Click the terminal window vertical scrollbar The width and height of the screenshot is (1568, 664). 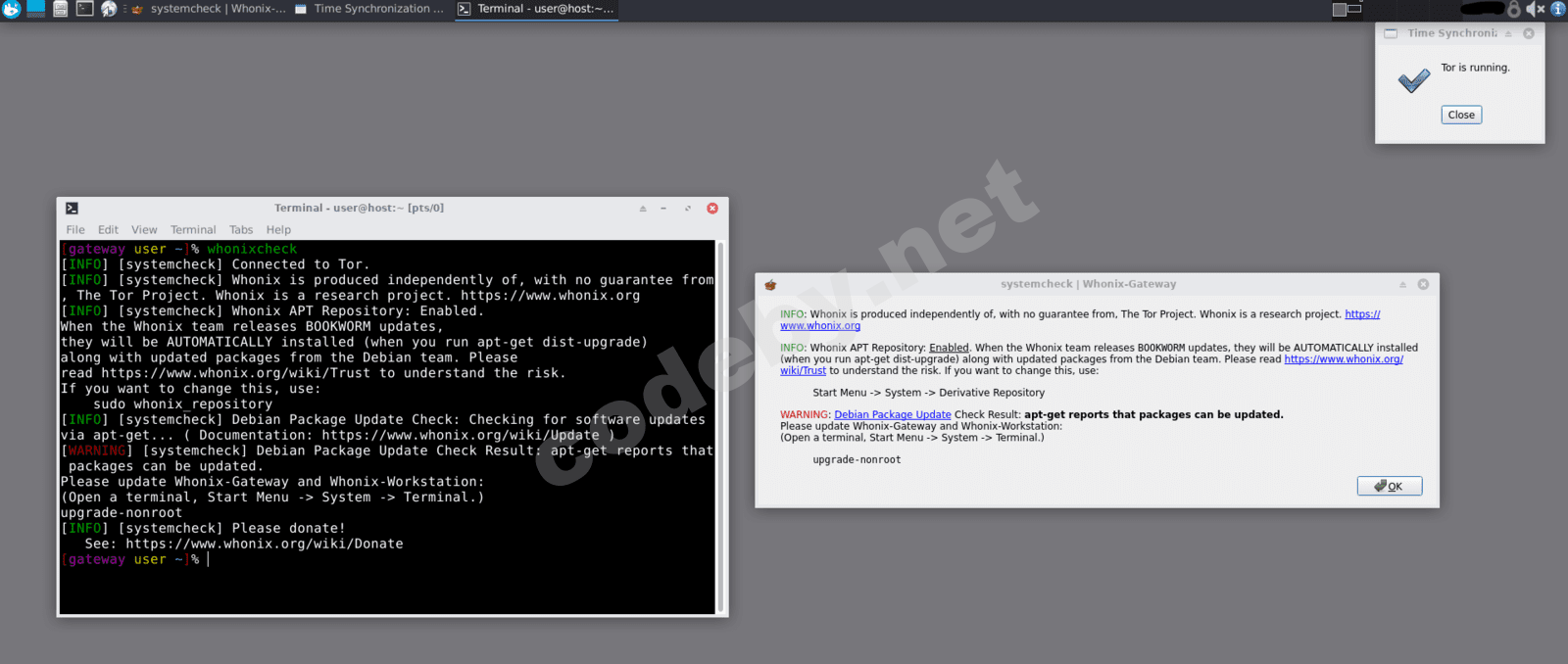click(x=720, y=427)
